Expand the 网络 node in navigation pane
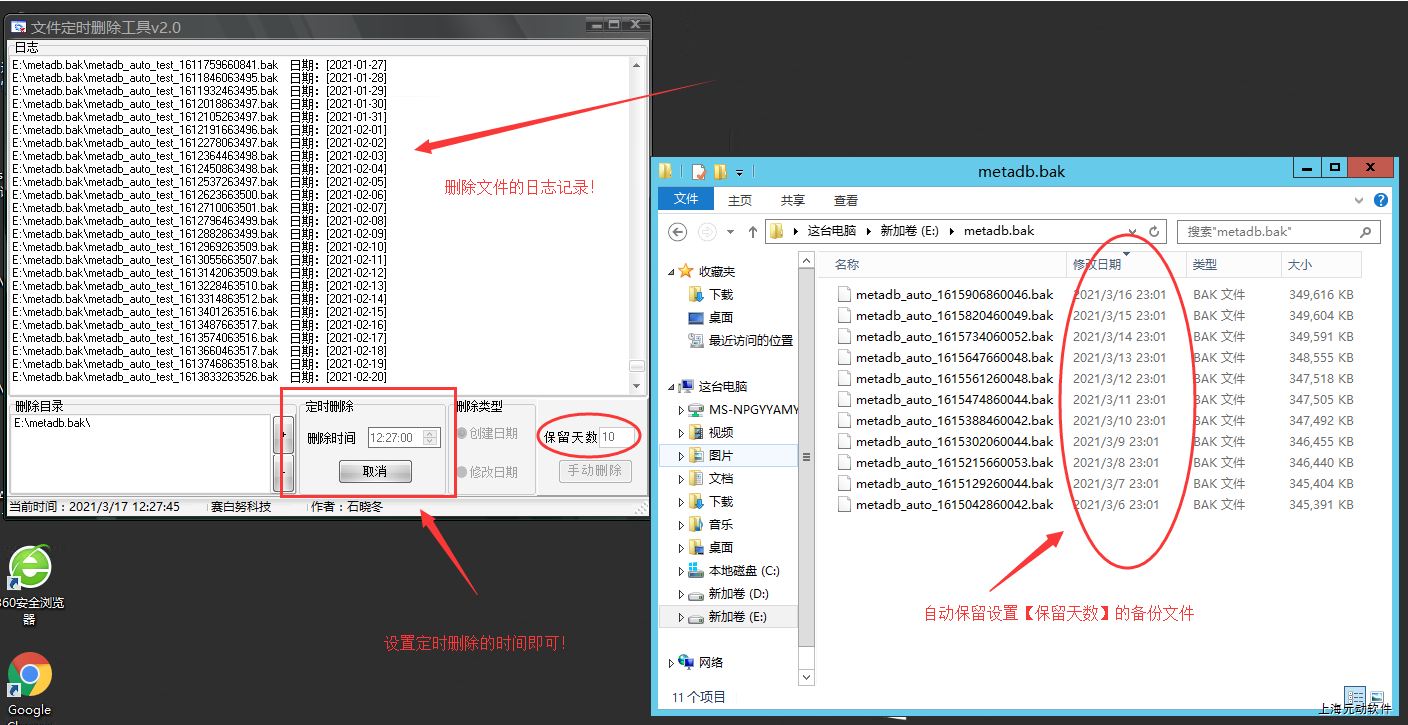 click(x=671, y=662)
